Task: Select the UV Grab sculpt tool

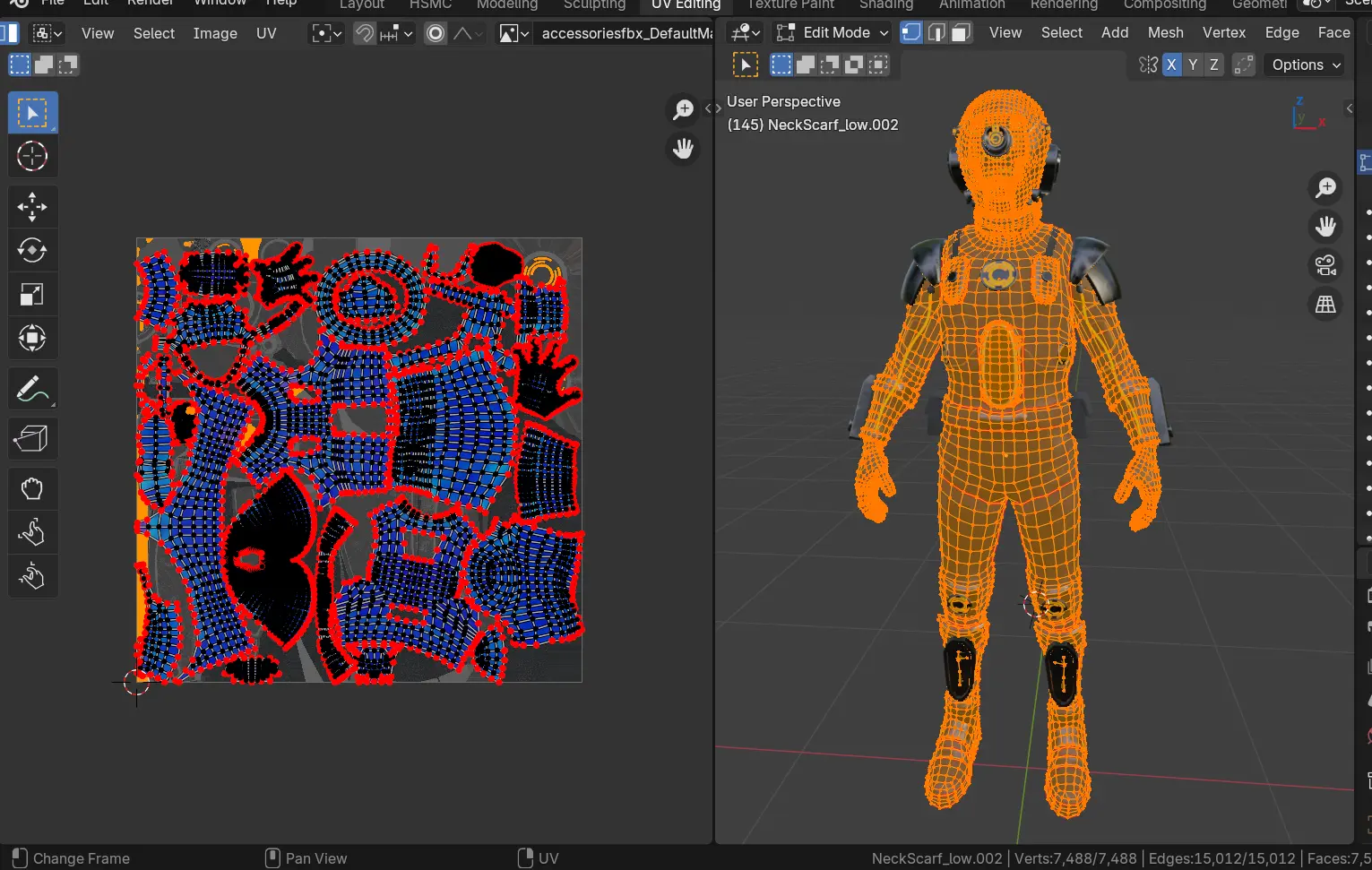Action: [x=32, y=488]
